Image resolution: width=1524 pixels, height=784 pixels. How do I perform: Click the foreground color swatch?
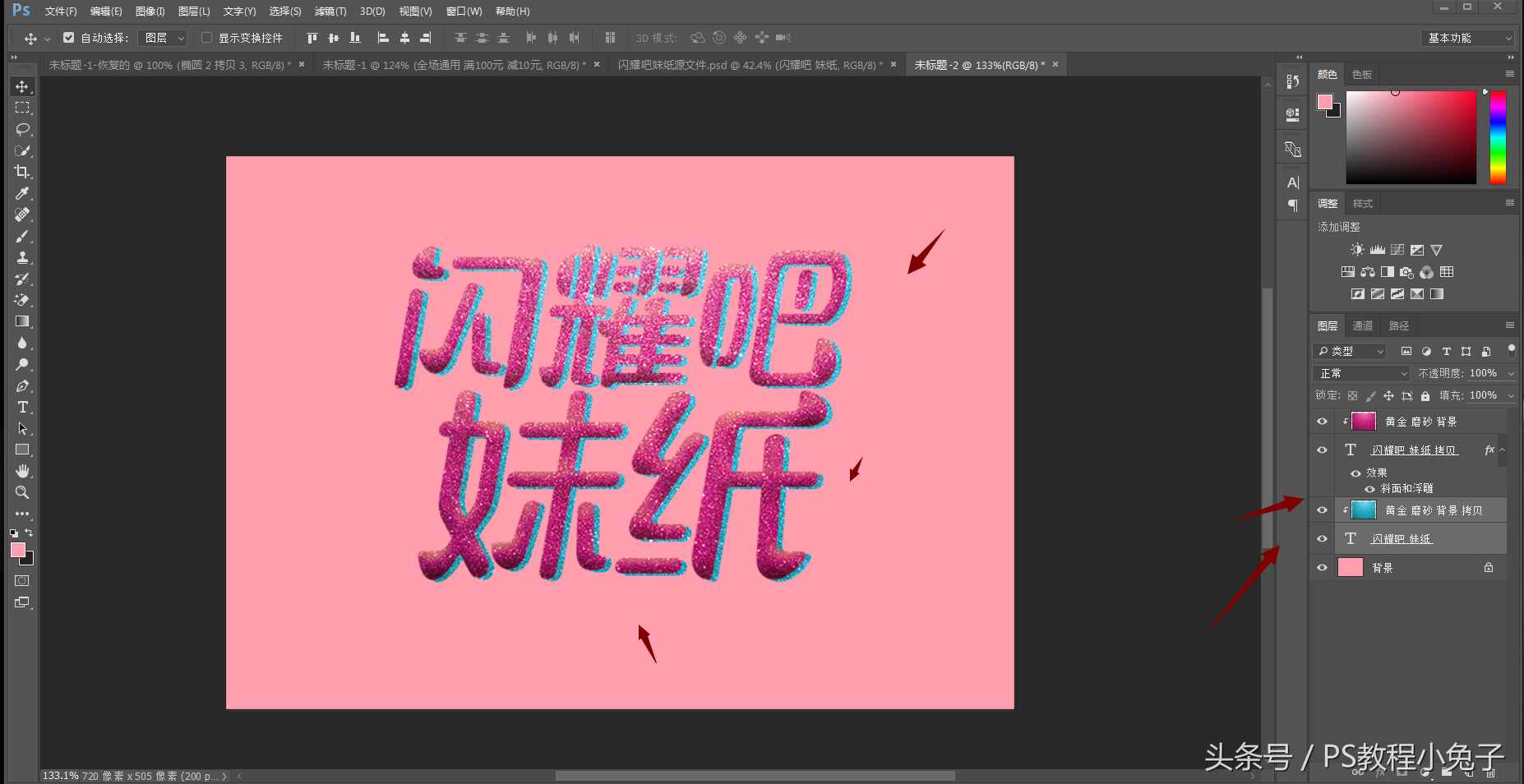(20, 550)
